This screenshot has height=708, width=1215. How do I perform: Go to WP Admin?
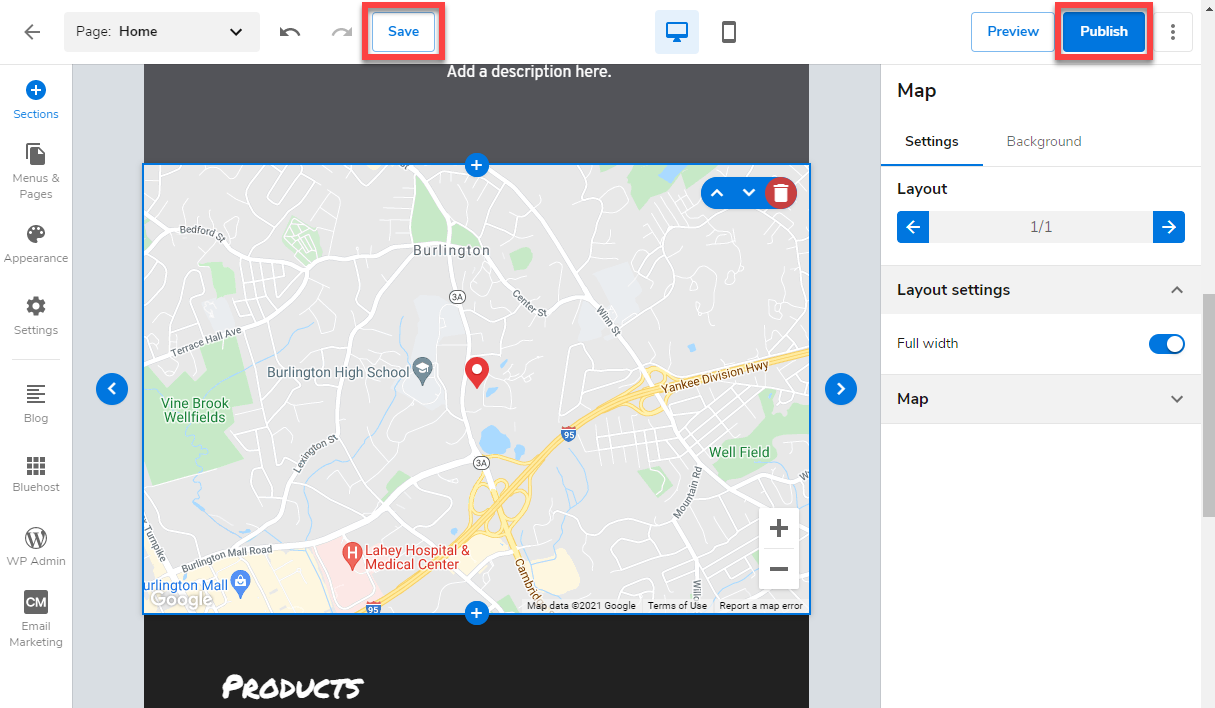(x=36, y=546)
